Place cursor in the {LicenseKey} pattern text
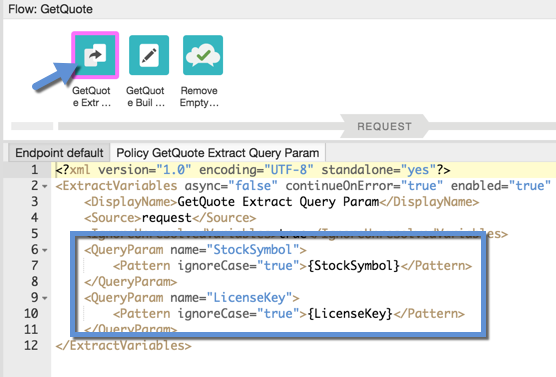 [x=350, y=314]
